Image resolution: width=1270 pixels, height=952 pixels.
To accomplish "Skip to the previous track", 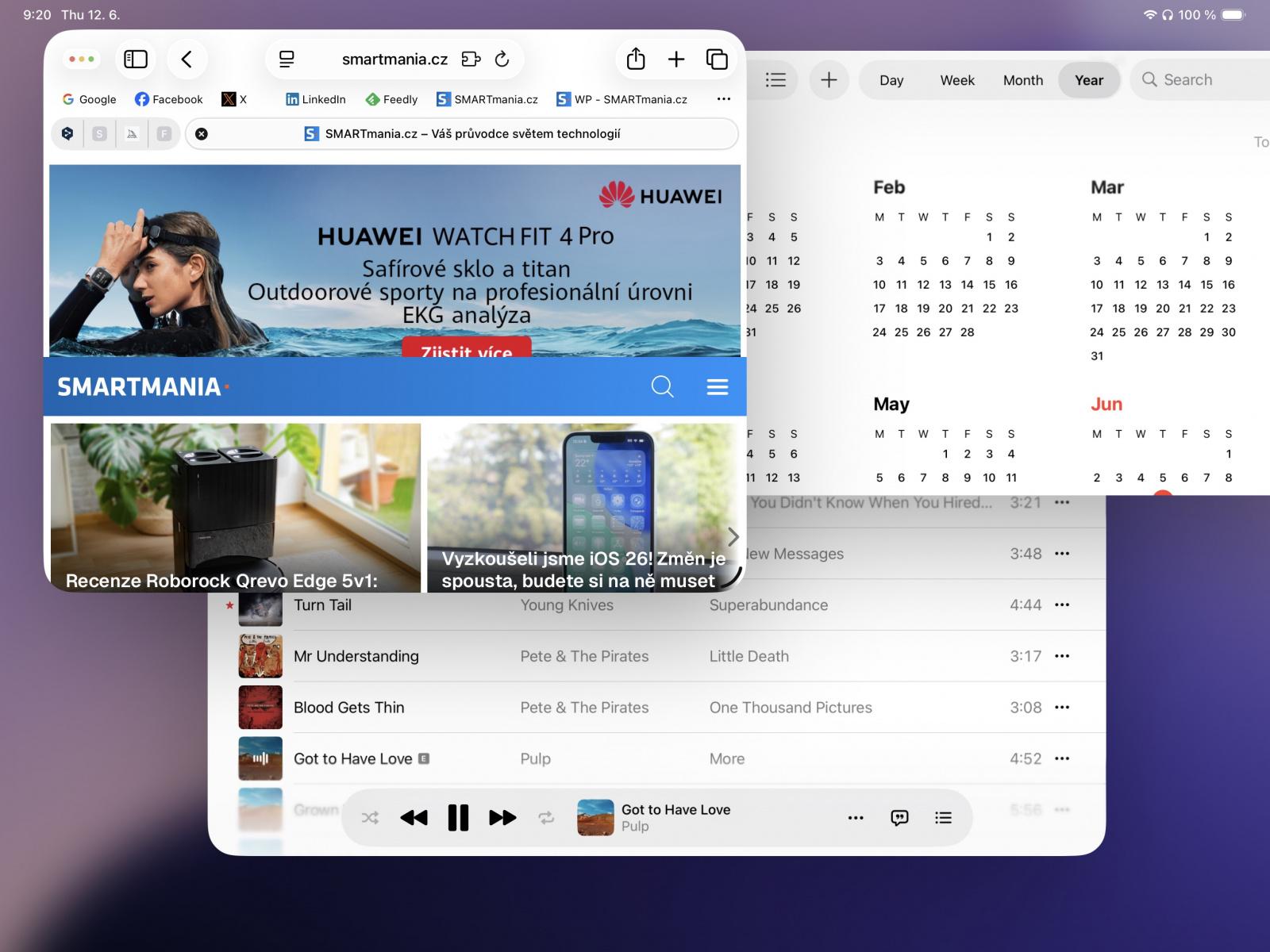I will click(414, 818).
